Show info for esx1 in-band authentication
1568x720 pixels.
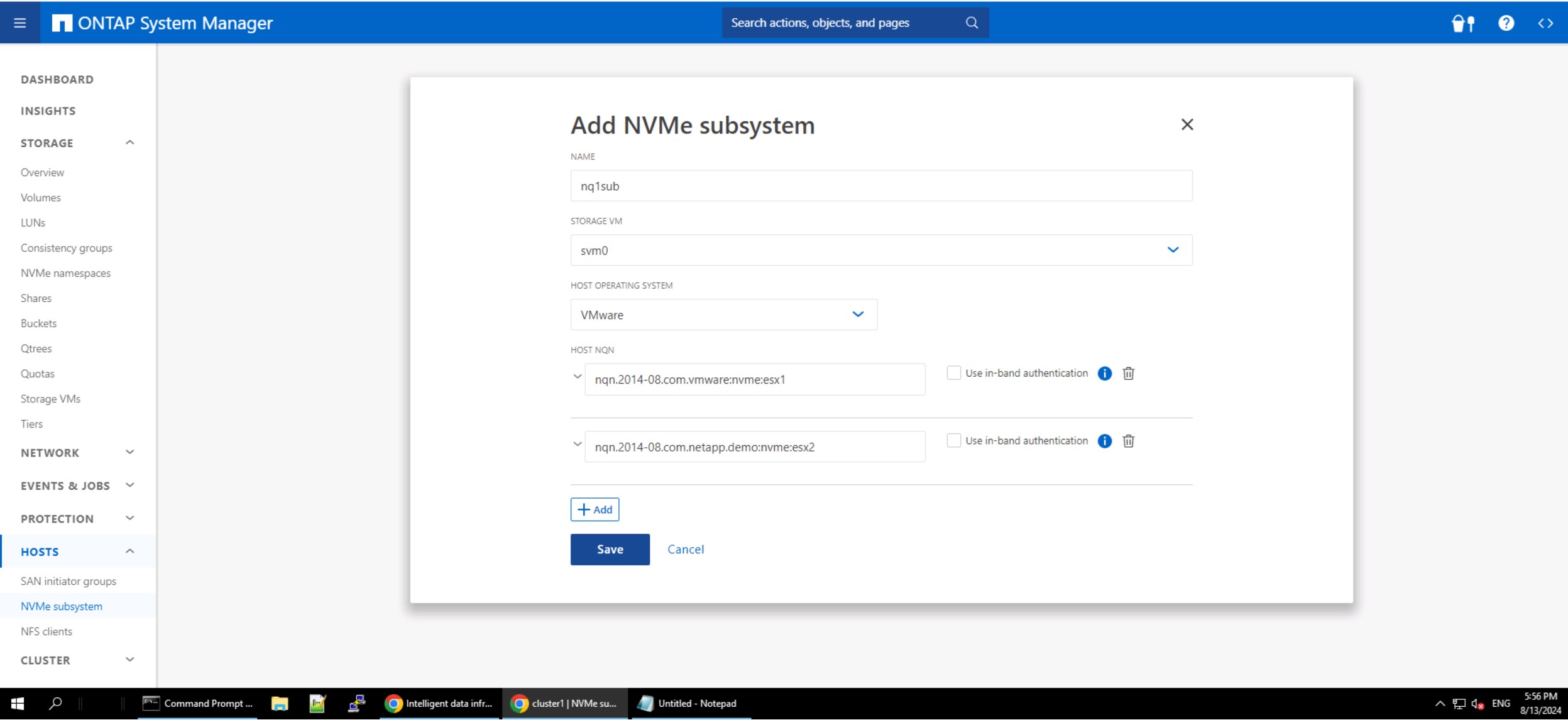[x=1104, y=374]
